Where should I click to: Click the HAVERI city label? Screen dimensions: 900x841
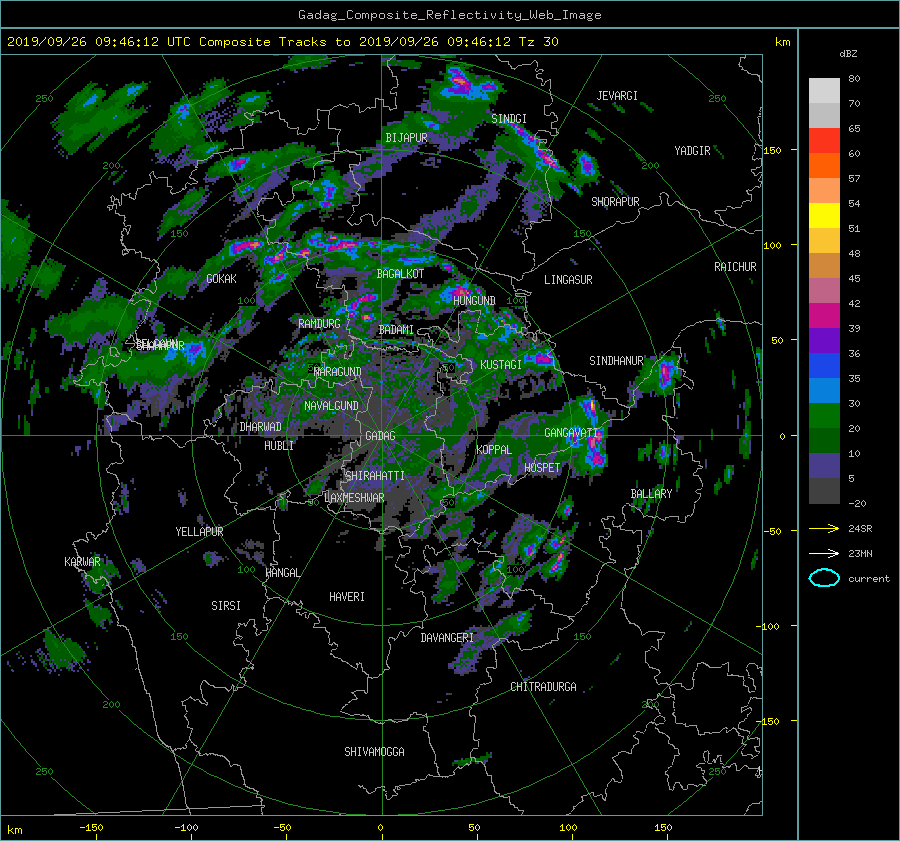pyautogui.click(x=347, y=597)
